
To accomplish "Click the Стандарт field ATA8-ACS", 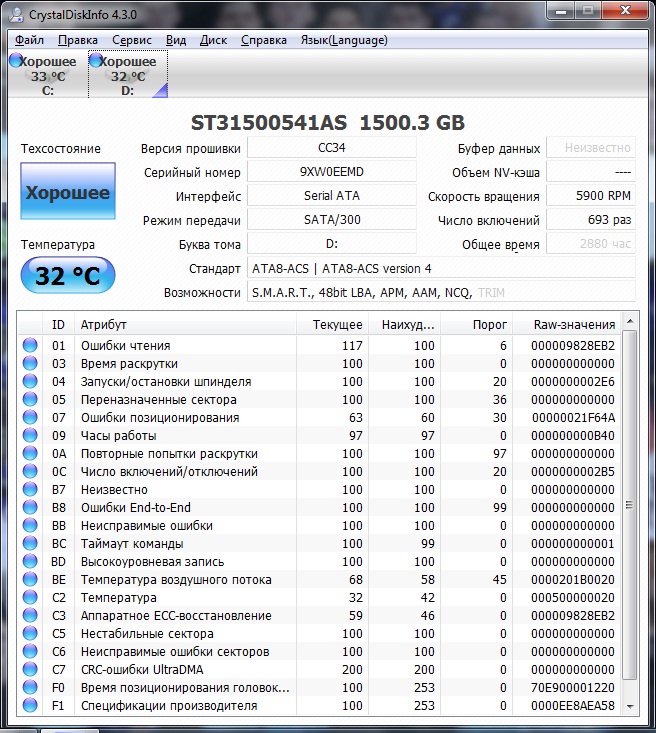I will point(441,268).
